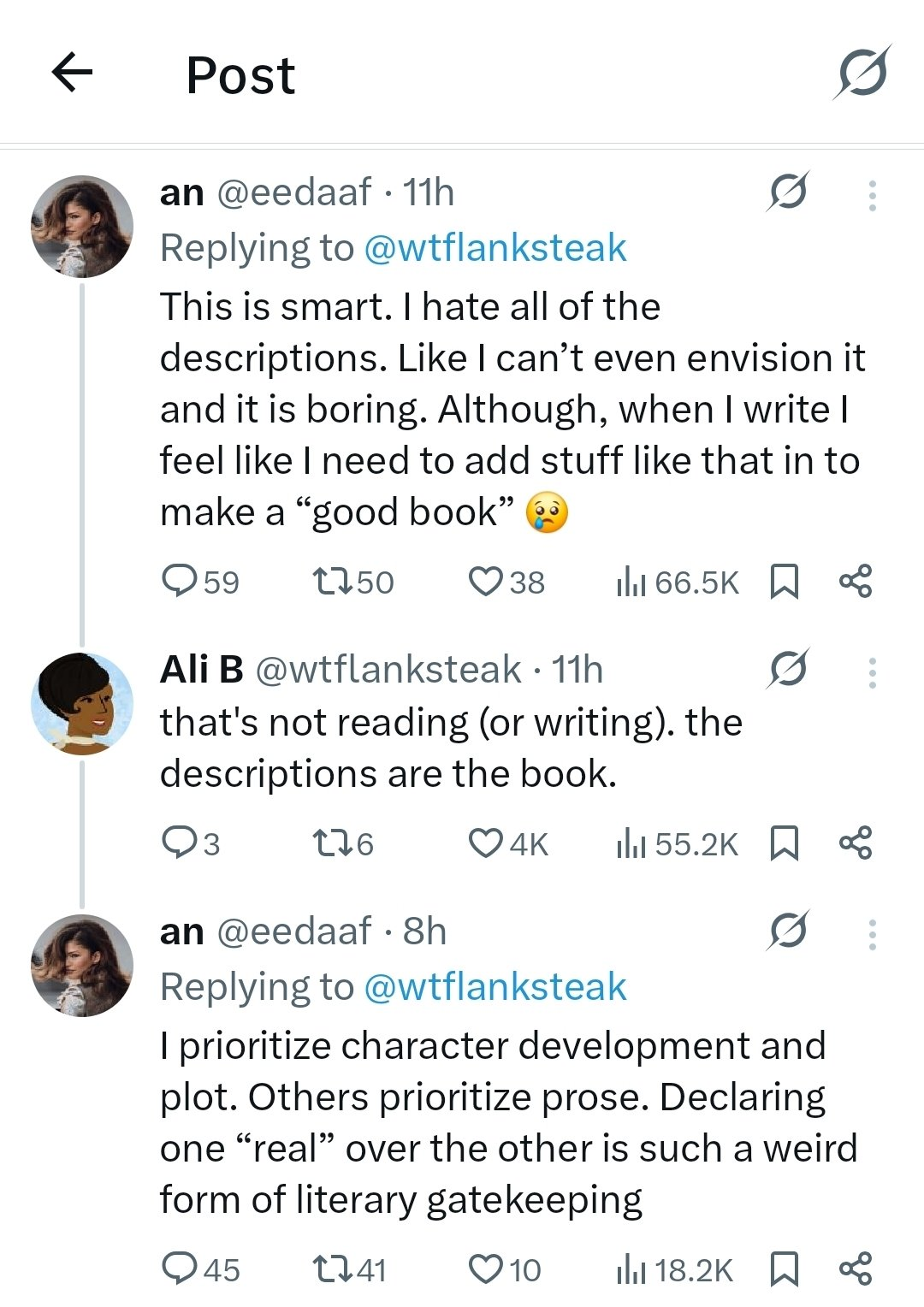Tap the Grok icon in the header
This screenshot has width=924, height=1307.
(862, 73)
